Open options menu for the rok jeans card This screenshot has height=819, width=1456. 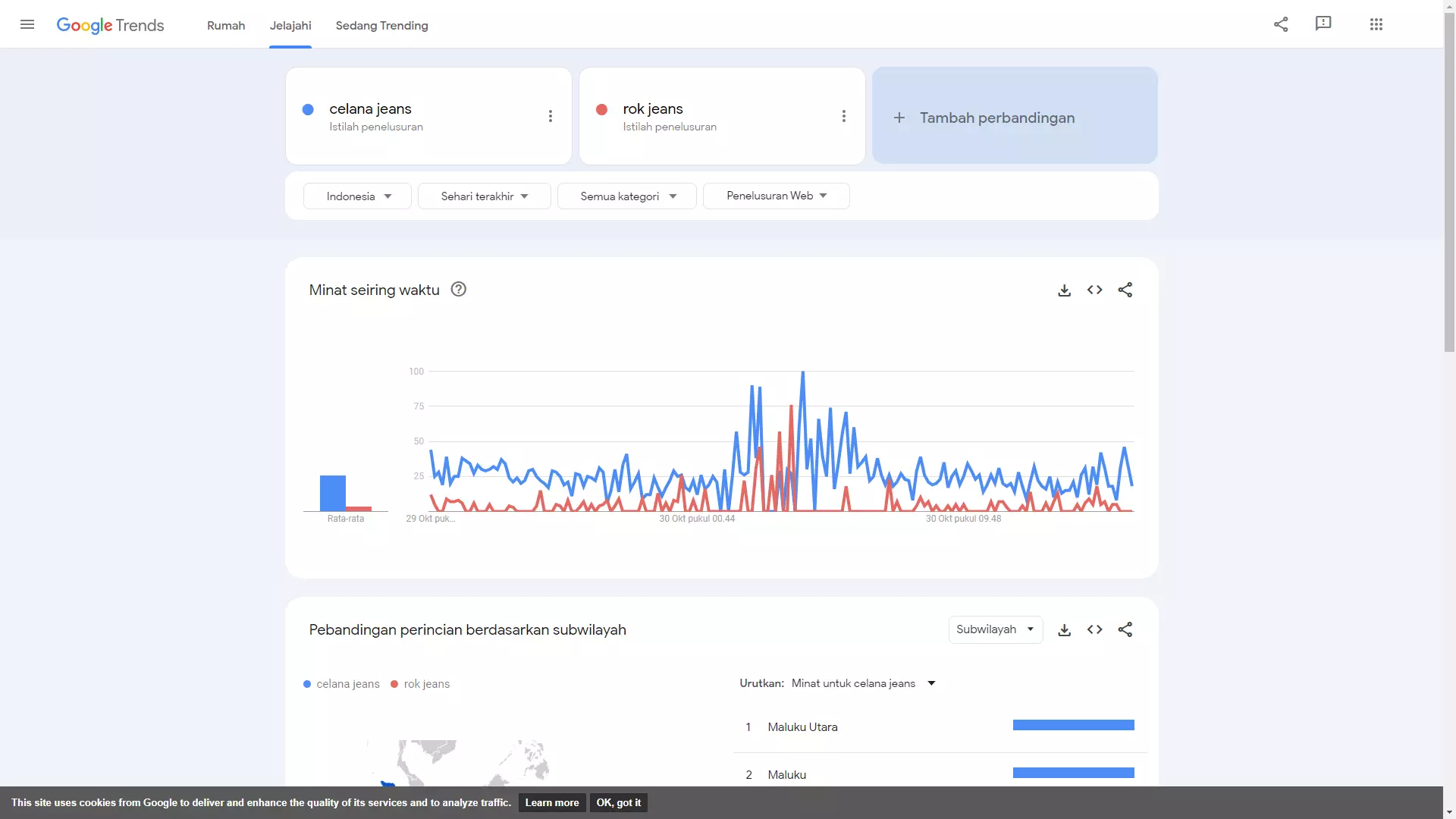(x=844, y=115)
